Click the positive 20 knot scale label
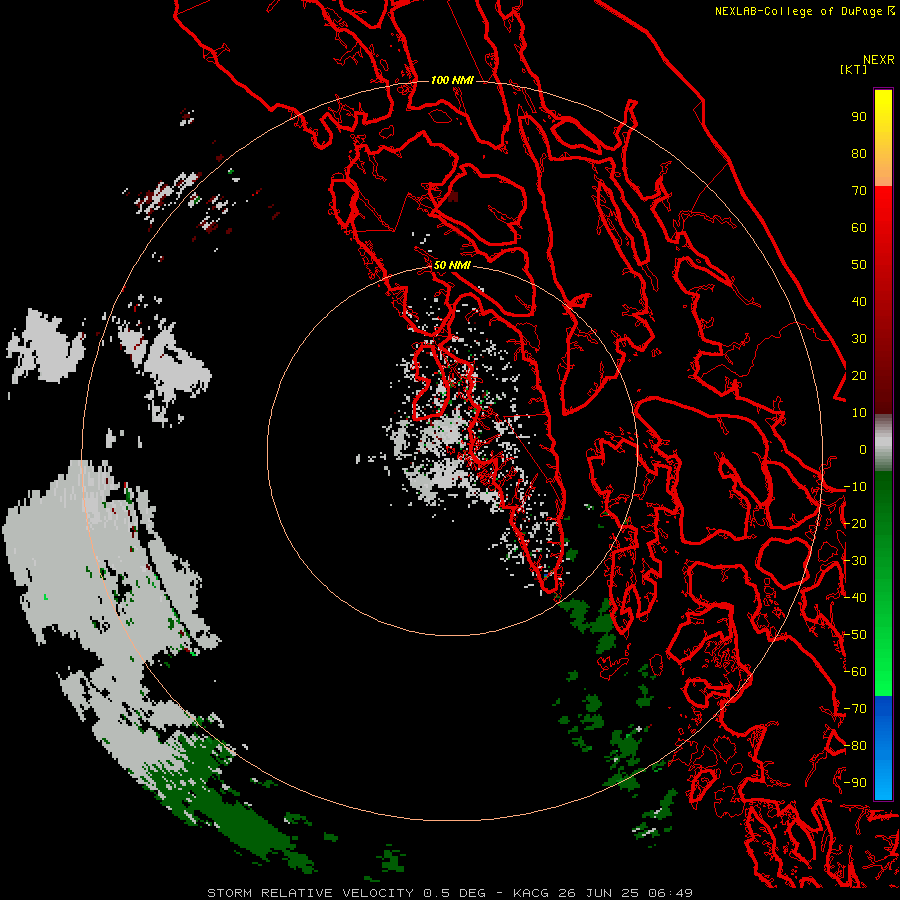The height and width of the screenshot is (900, 900). [859, 375]
